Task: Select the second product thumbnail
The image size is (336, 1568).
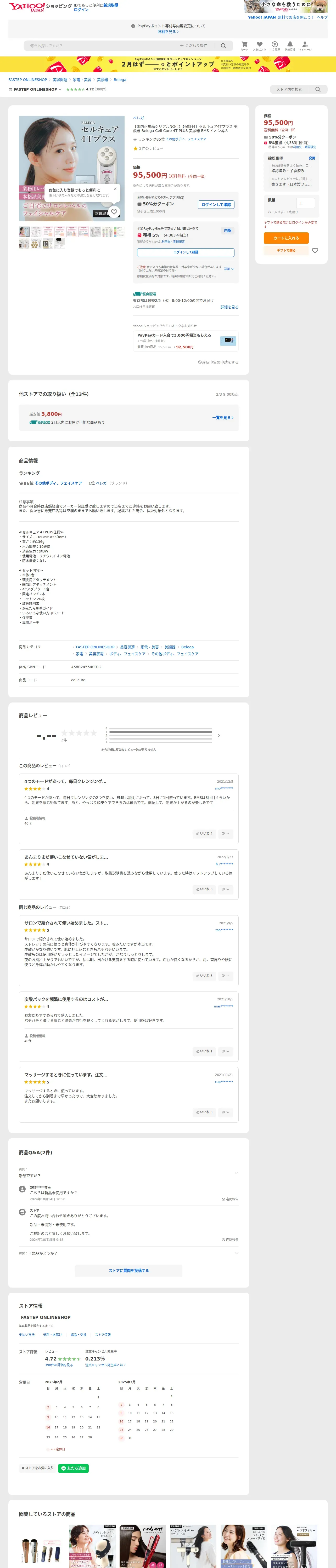Action: pos(36,231)
